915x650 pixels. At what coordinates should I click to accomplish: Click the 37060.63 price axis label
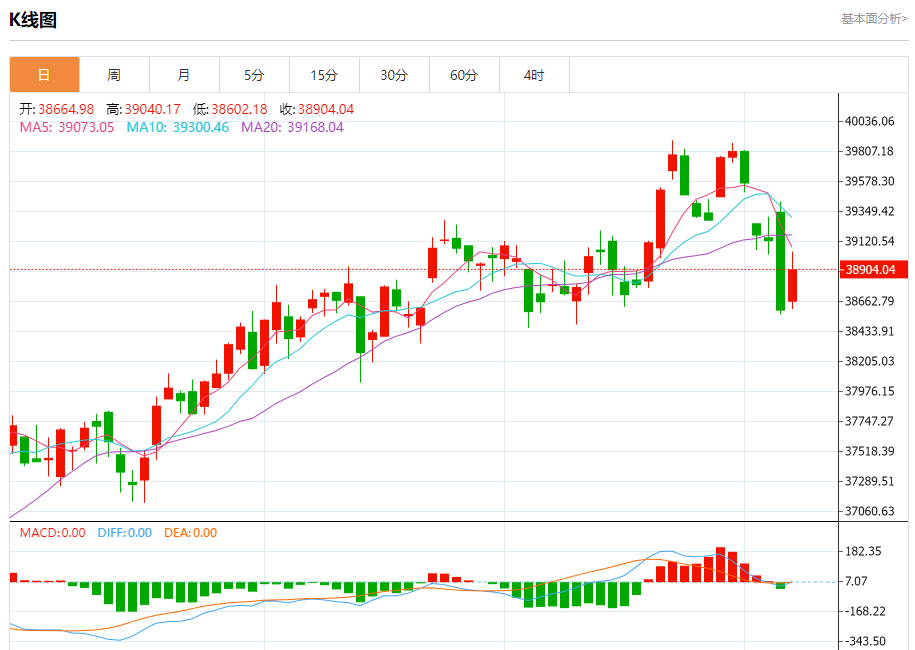[x=869, y=511]
